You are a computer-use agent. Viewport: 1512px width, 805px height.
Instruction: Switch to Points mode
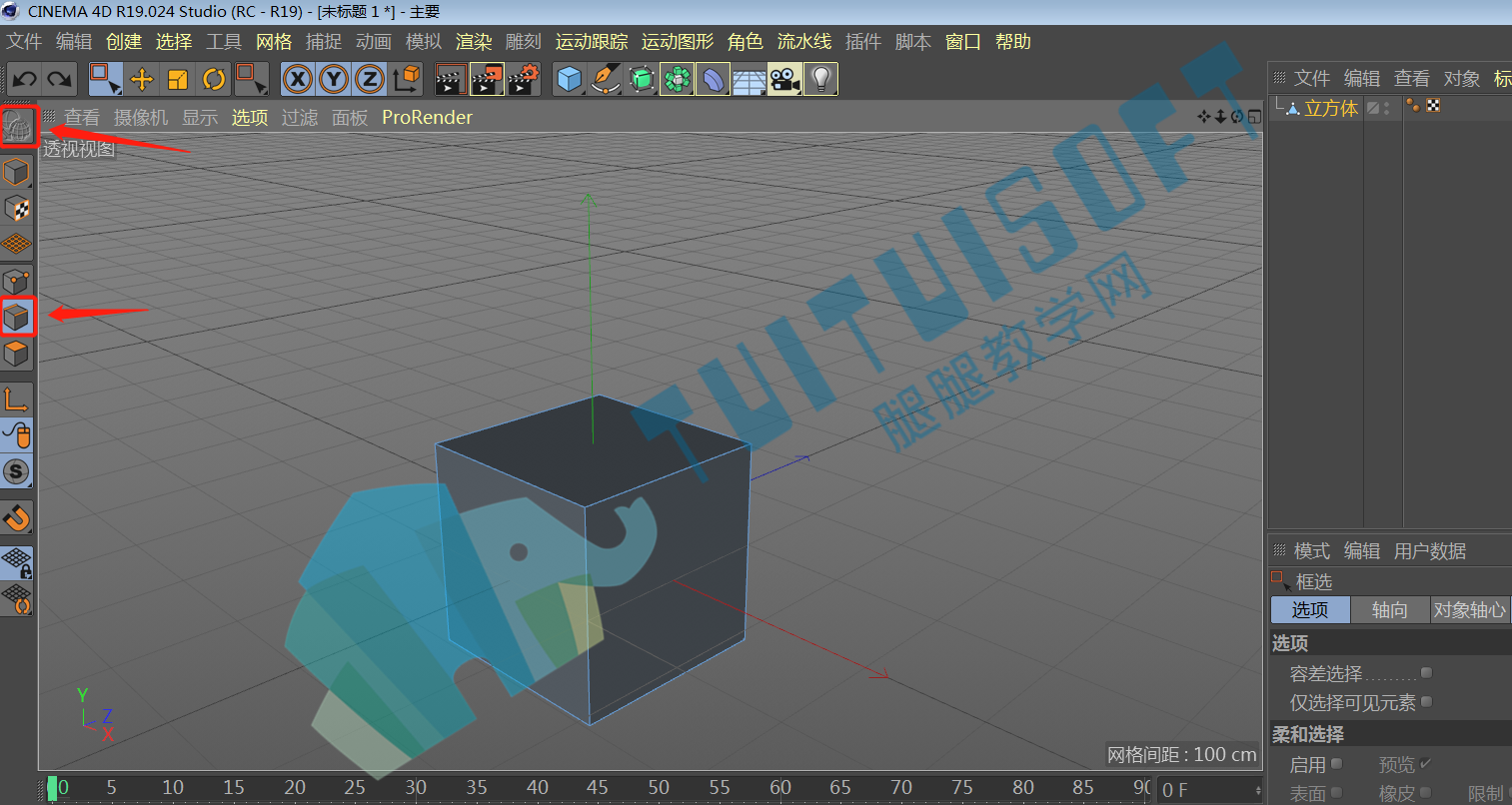(x=17, y=281)
